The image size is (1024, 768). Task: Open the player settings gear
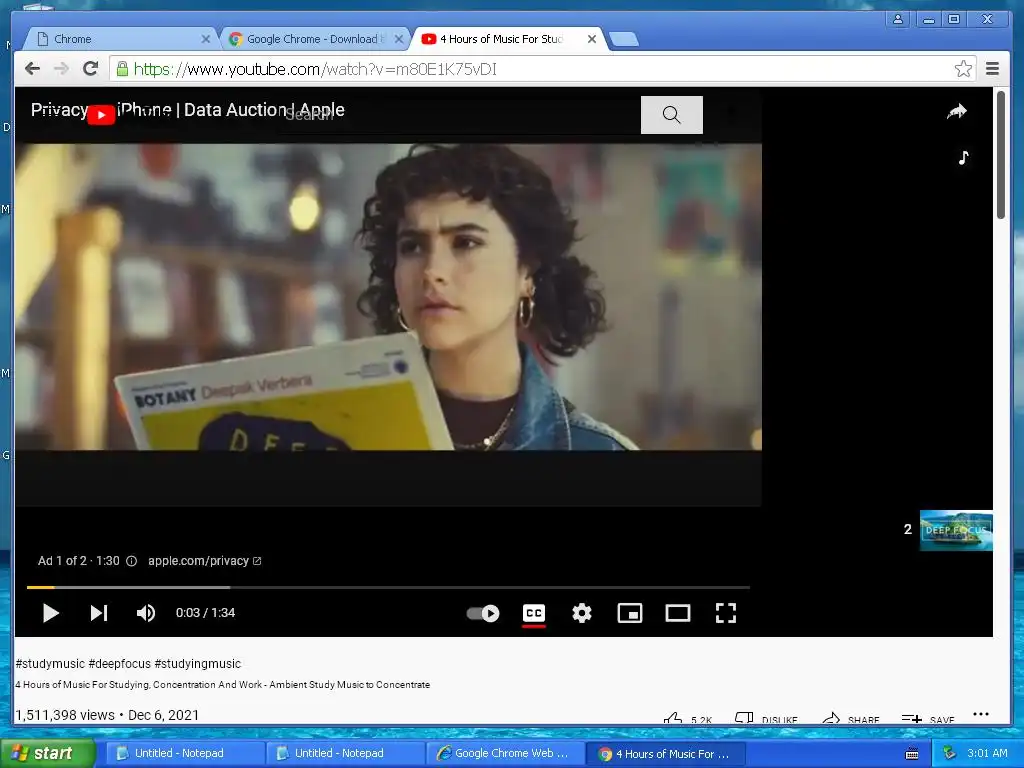(x=582, y=613)
